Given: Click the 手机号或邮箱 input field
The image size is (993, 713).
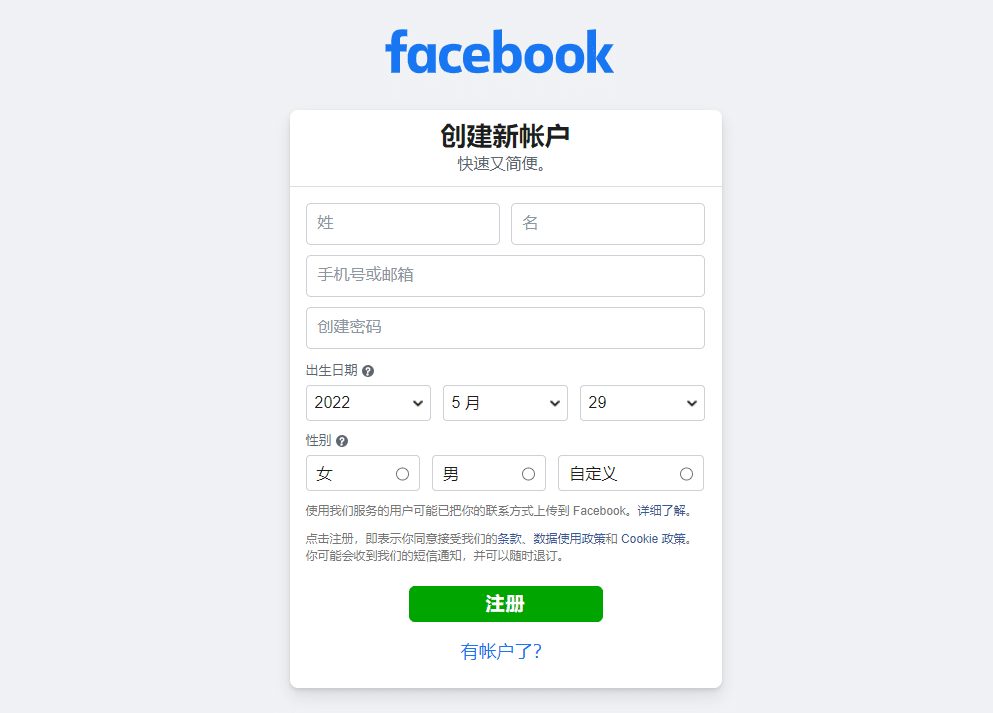Looking at the screenshot, I should click(505, 275).
